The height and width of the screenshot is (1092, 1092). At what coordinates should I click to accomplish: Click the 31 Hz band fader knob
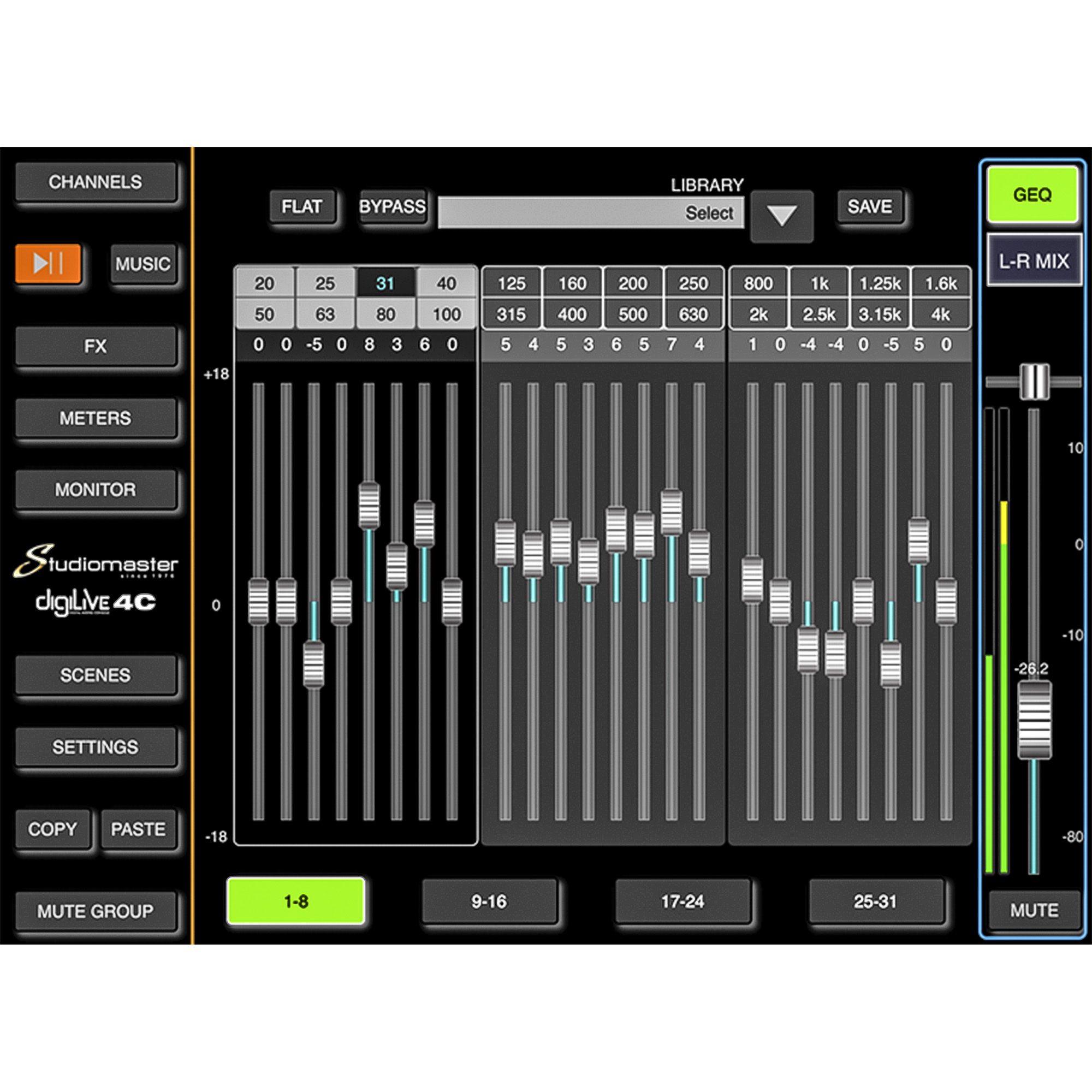(x=314, y=664)
